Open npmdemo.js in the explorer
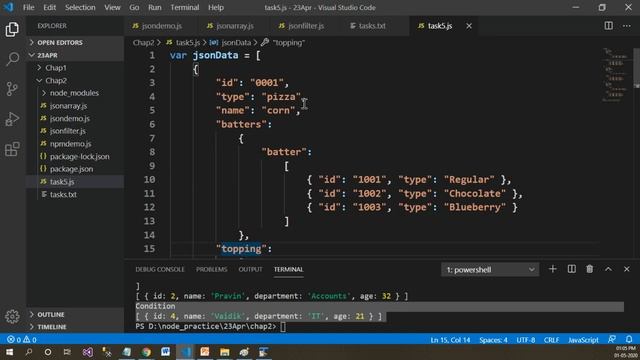This screenshot has width=640, height=360. point(70,144)
